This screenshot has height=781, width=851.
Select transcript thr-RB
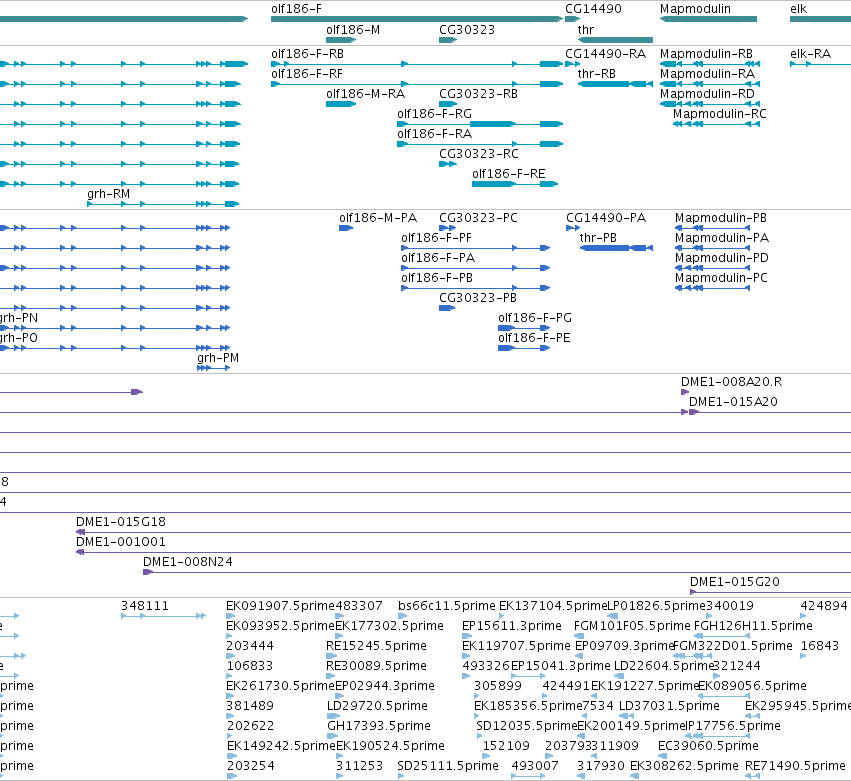coord(615,84)
